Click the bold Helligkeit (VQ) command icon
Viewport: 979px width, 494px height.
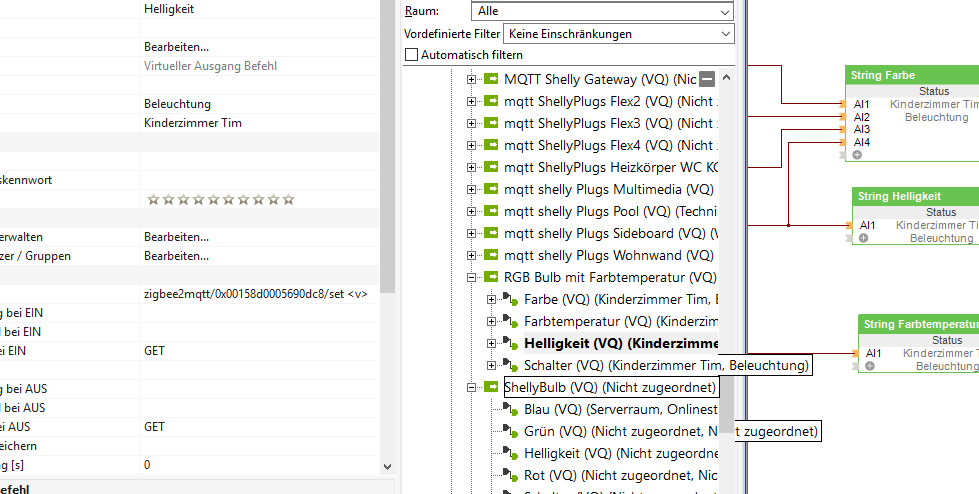pyautogui.click(x=511, y=343)
